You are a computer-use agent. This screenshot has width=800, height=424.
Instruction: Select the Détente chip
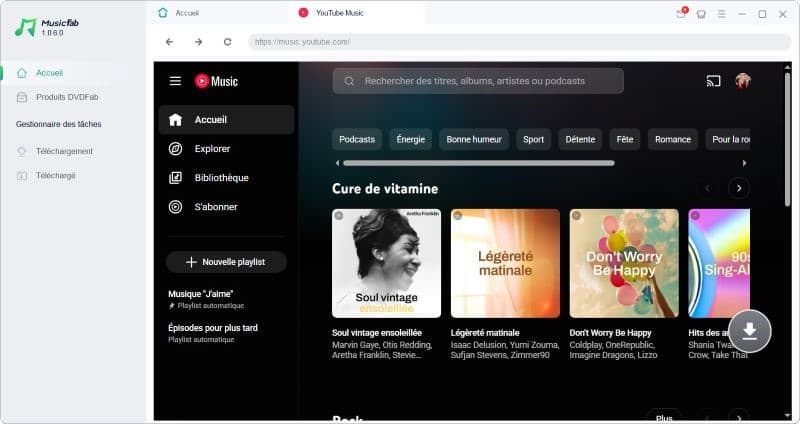[580, 139]
